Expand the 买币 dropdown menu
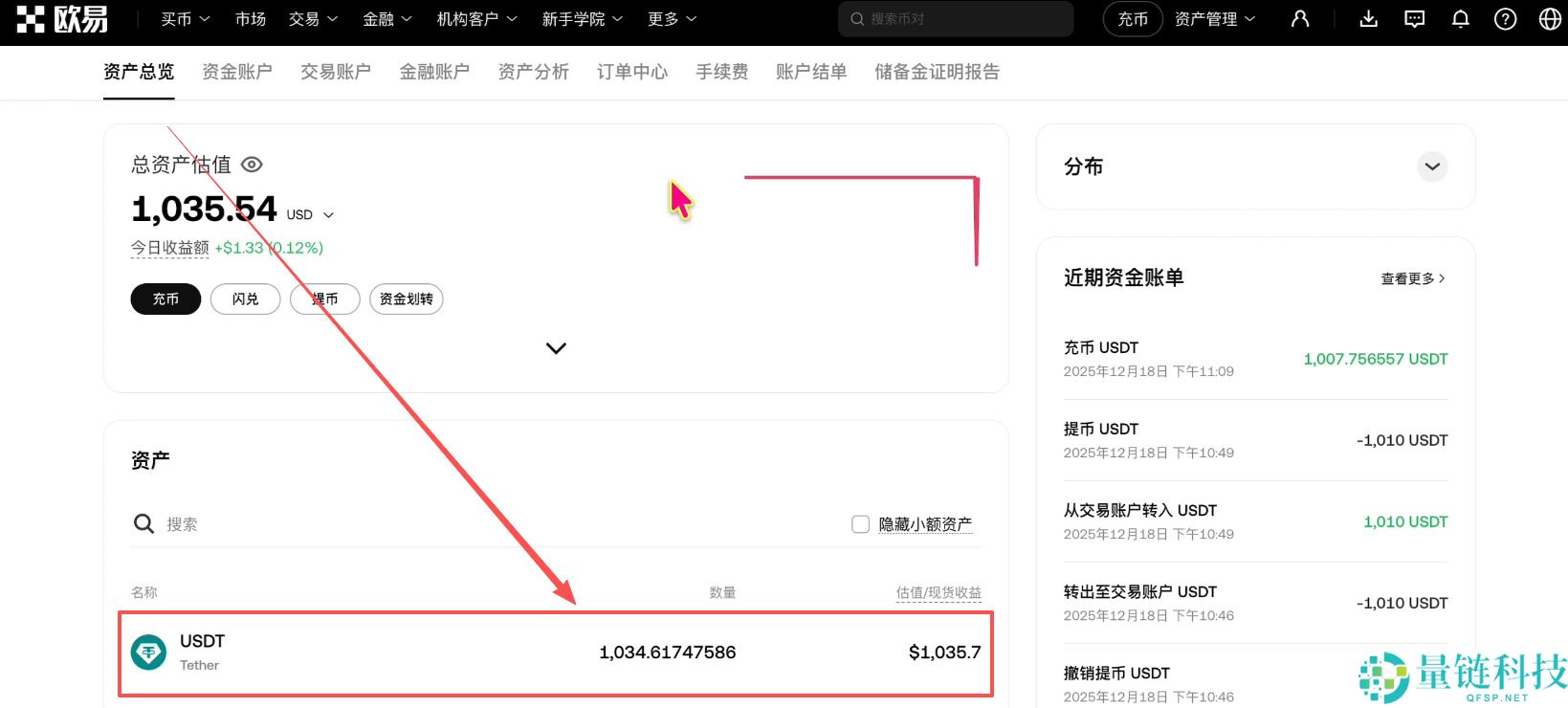This screenshot has height=708, width=1568. pyautogui.click(x=185, y=19)
